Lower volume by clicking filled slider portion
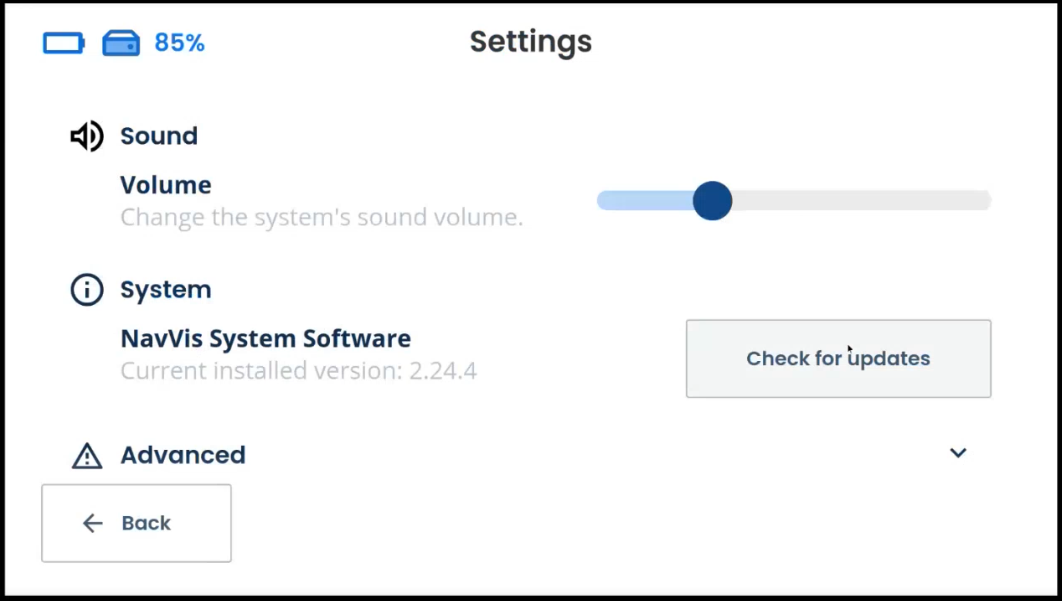Viewport: 1062px width, 601px height. 643,201
